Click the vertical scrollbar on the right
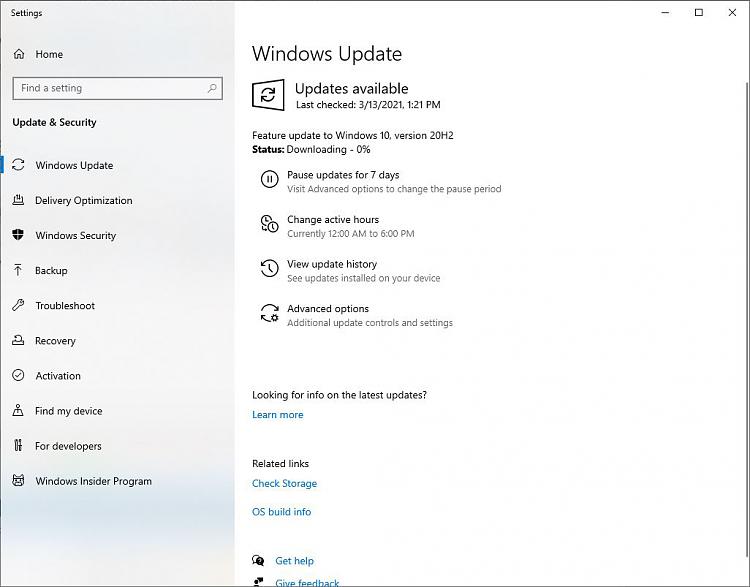The height and width of the screenshot is (587, 750). tap(747, 321)
